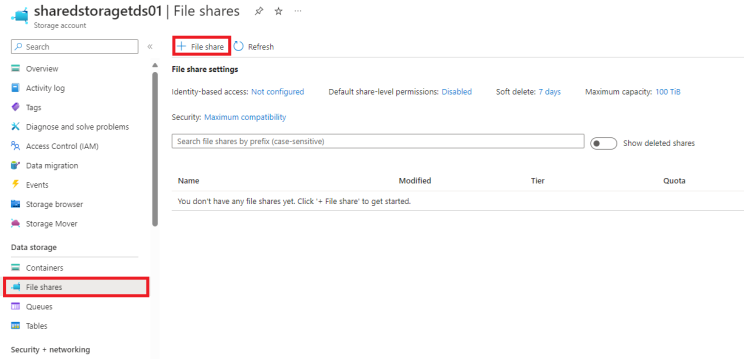Image resolution: width=745 pixels, height=360 pixels.
Task: Click the Tables icon
Action: [x=16, y=326]
